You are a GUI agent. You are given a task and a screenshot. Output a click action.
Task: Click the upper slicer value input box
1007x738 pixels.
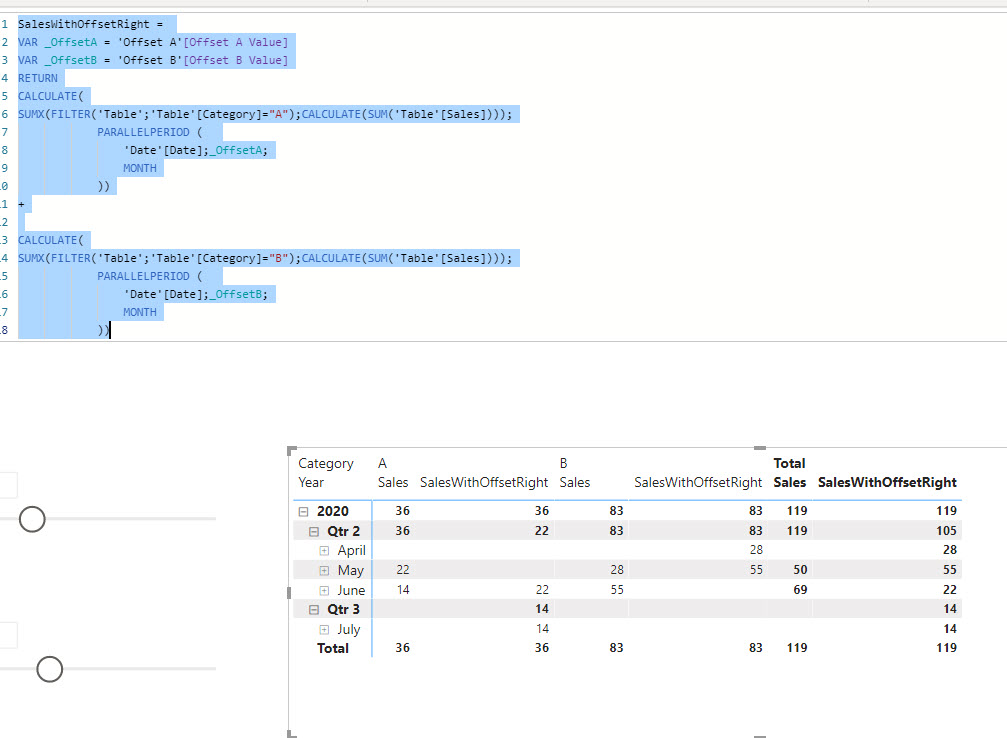click(x=8, y=485)
